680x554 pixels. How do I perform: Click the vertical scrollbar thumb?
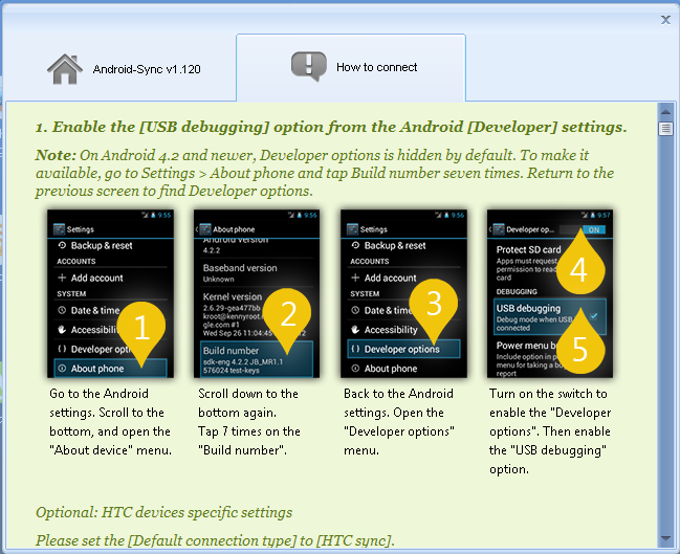click(665, 129)
